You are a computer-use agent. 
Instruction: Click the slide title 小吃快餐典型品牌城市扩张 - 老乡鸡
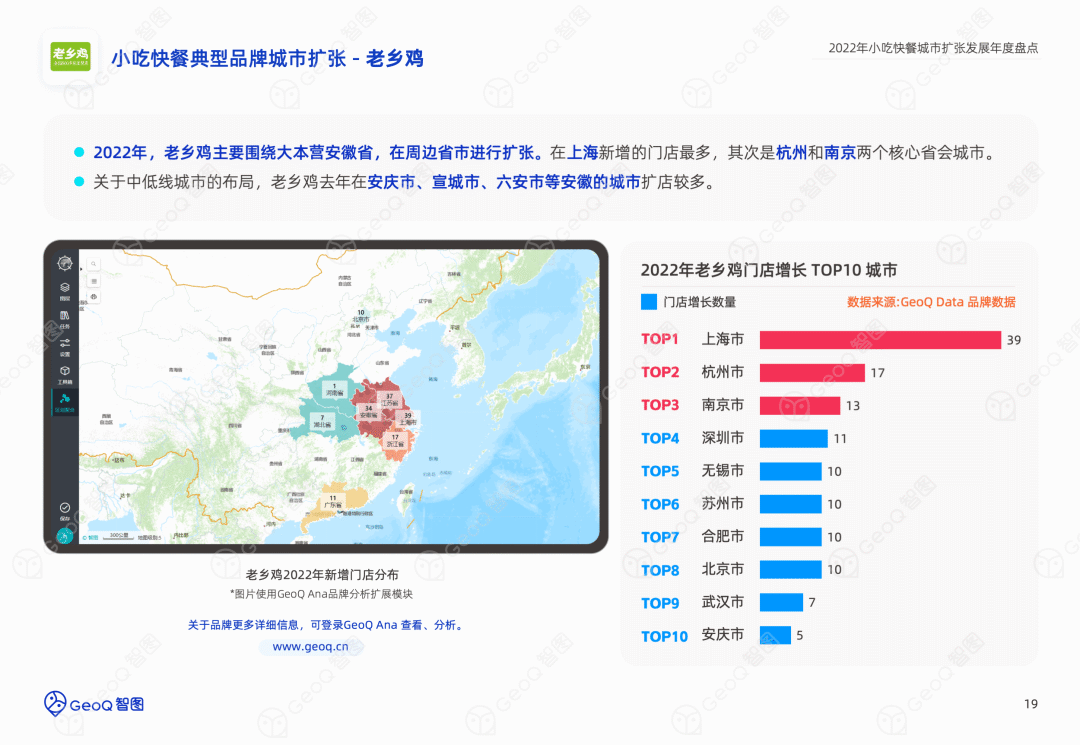267,58
